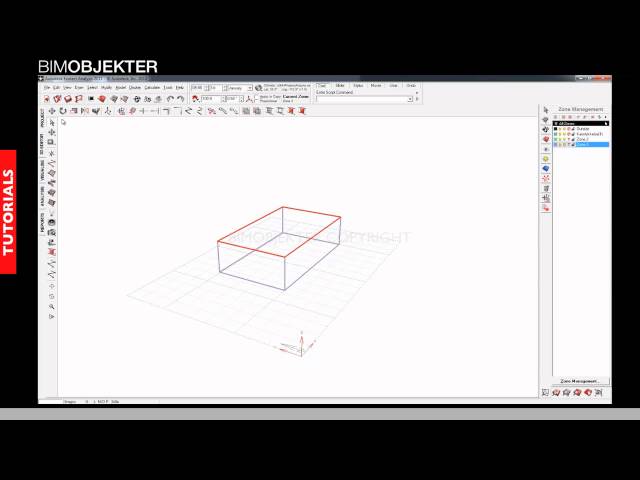The height and width of the screenshot is (480, 640).
Task: Click the Zone Management... button
Action: coord(580,381)
